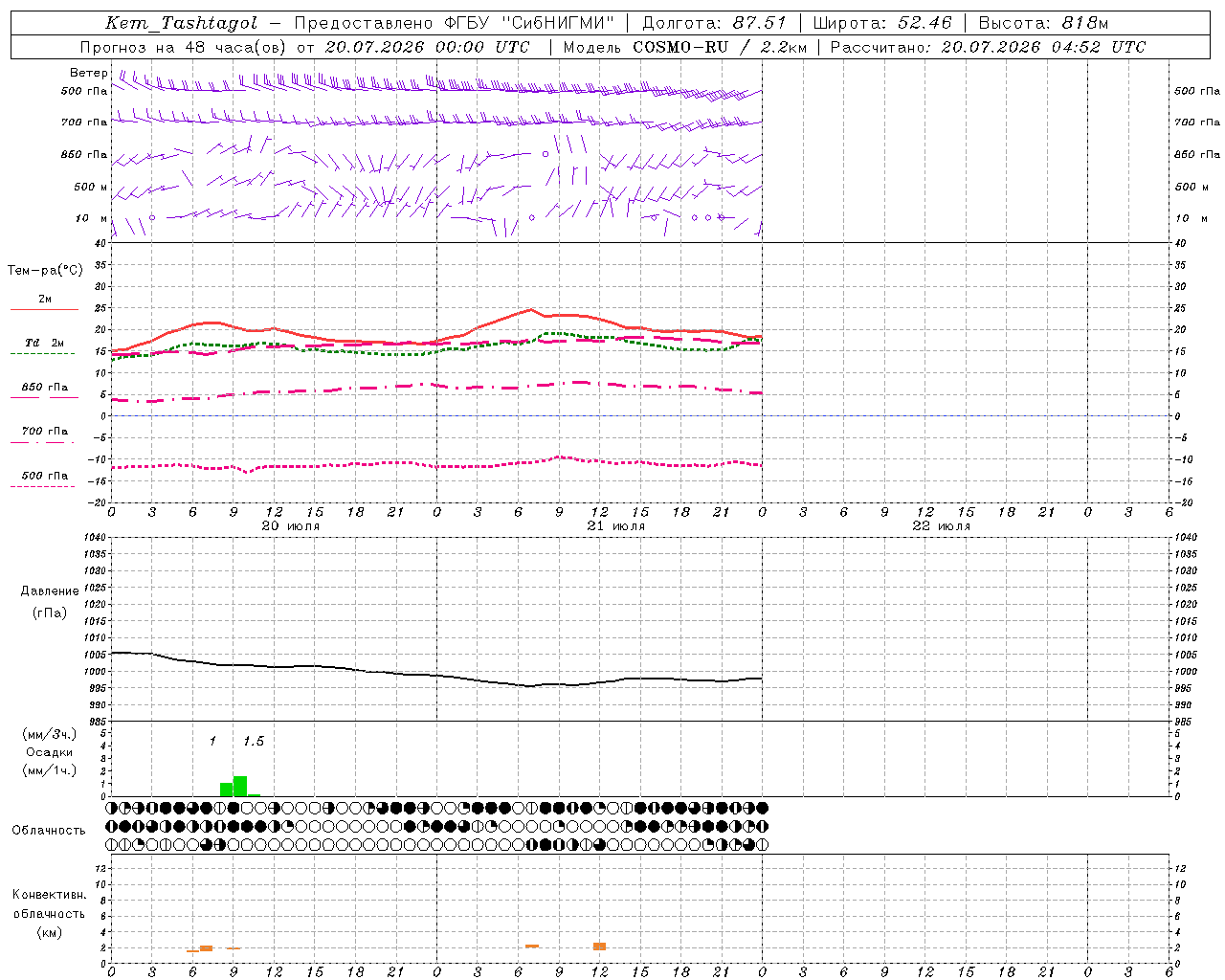Select the 1.5 precipitation value label
The width and height of the screenshot is (1225, 980).
(x=253, y=742)
